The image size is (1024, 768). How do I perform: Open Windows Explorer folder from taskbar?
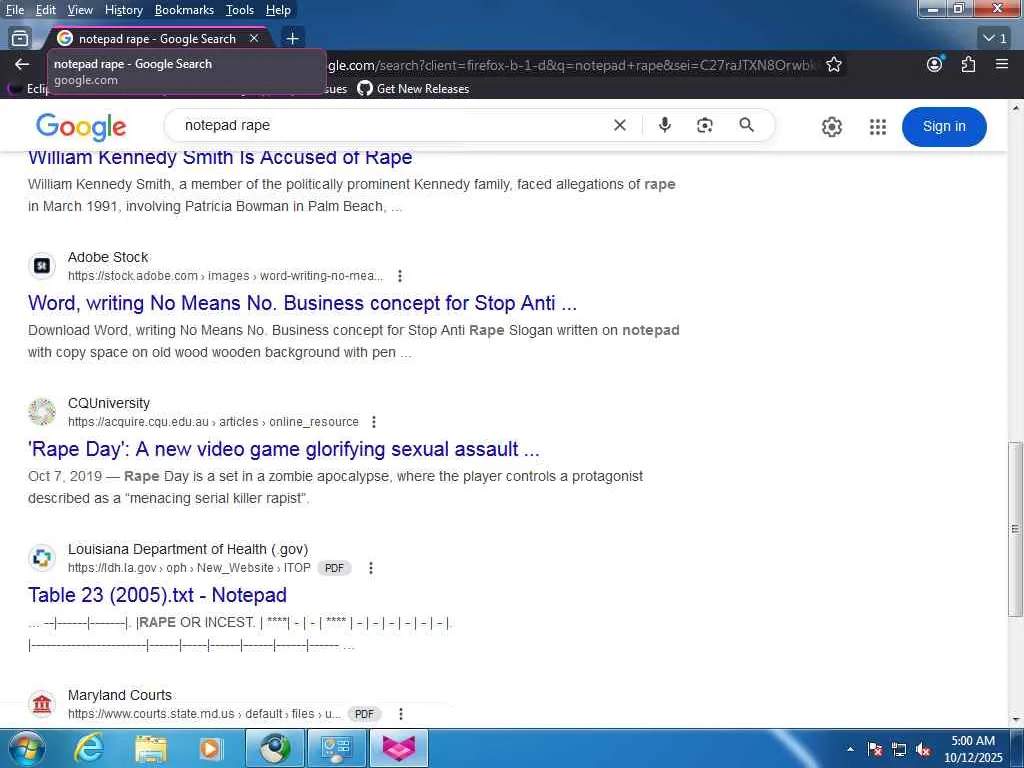tap(150, 748)
